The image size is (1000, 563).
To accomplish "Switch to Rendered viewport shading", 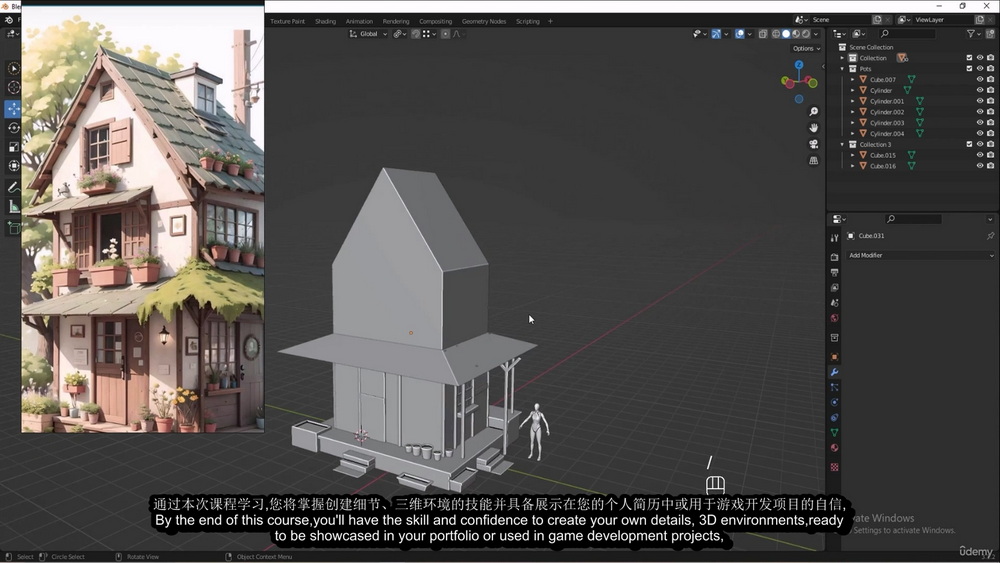I will [806, 34].
